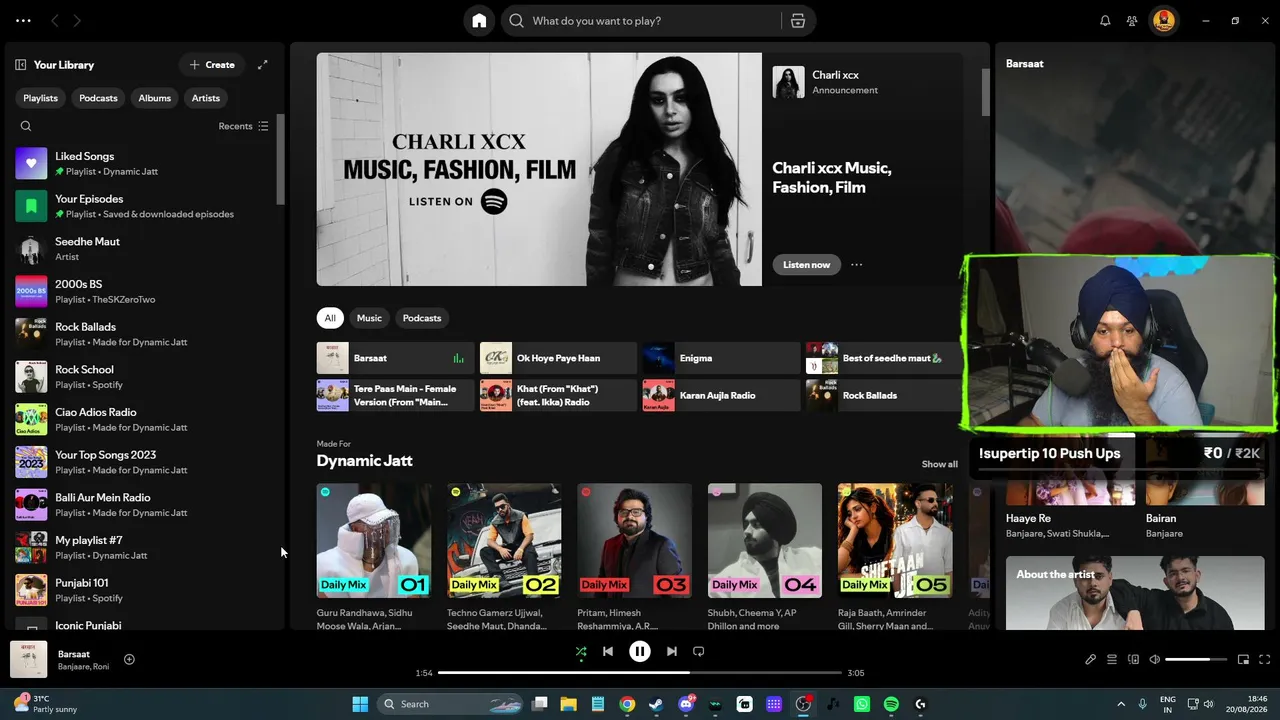Select the All tab on the home feed

tap(330, 318)
